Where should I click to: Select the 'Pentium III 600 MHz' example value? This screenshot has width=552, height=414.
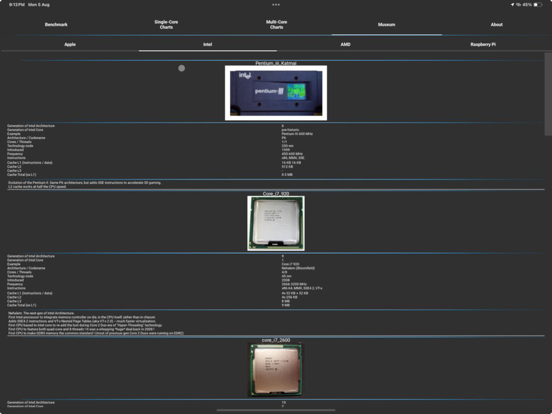(x=297, y=134)
